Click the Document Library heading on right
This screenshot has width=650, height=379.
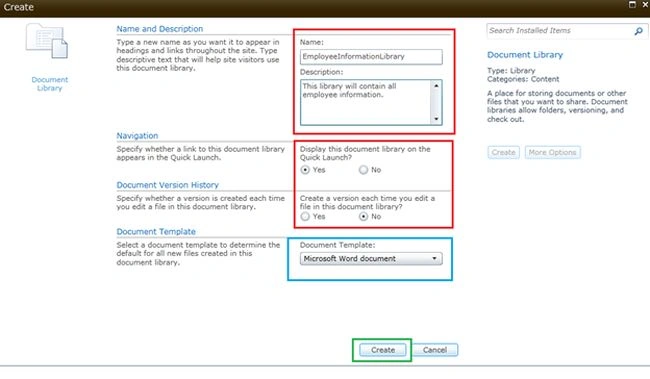click(x=525, y=55)
